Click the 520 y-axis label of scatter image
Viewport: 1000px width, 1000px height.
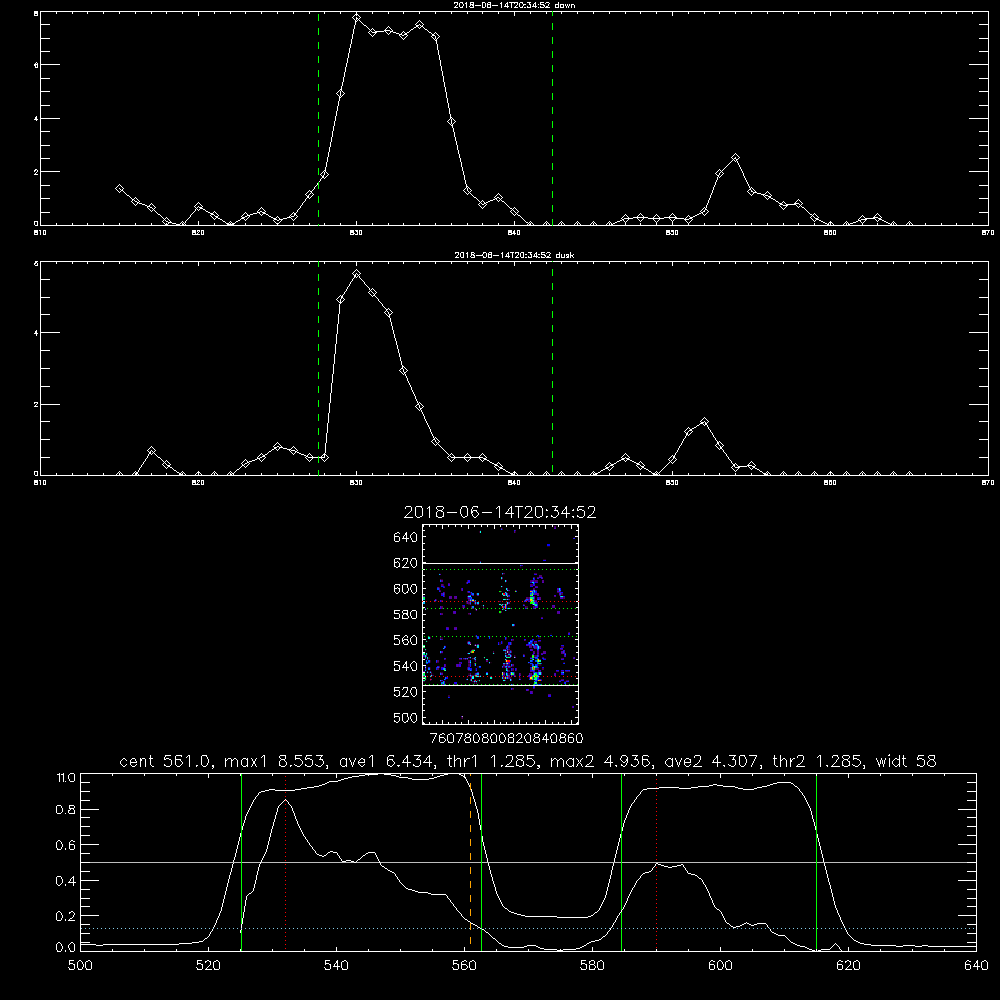(x=406, y=692)
